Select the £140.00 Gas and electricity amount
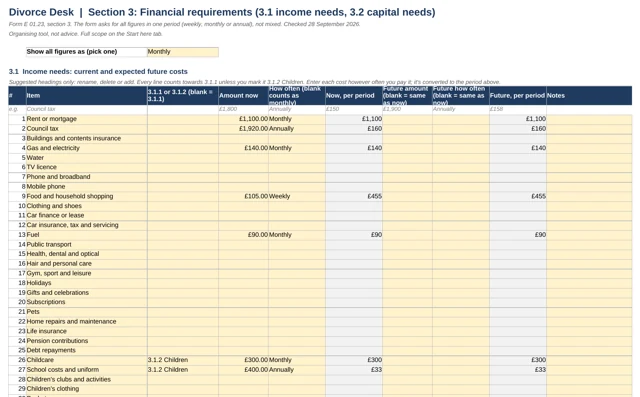Screen dimensions: 640x397 coord(243,148)
